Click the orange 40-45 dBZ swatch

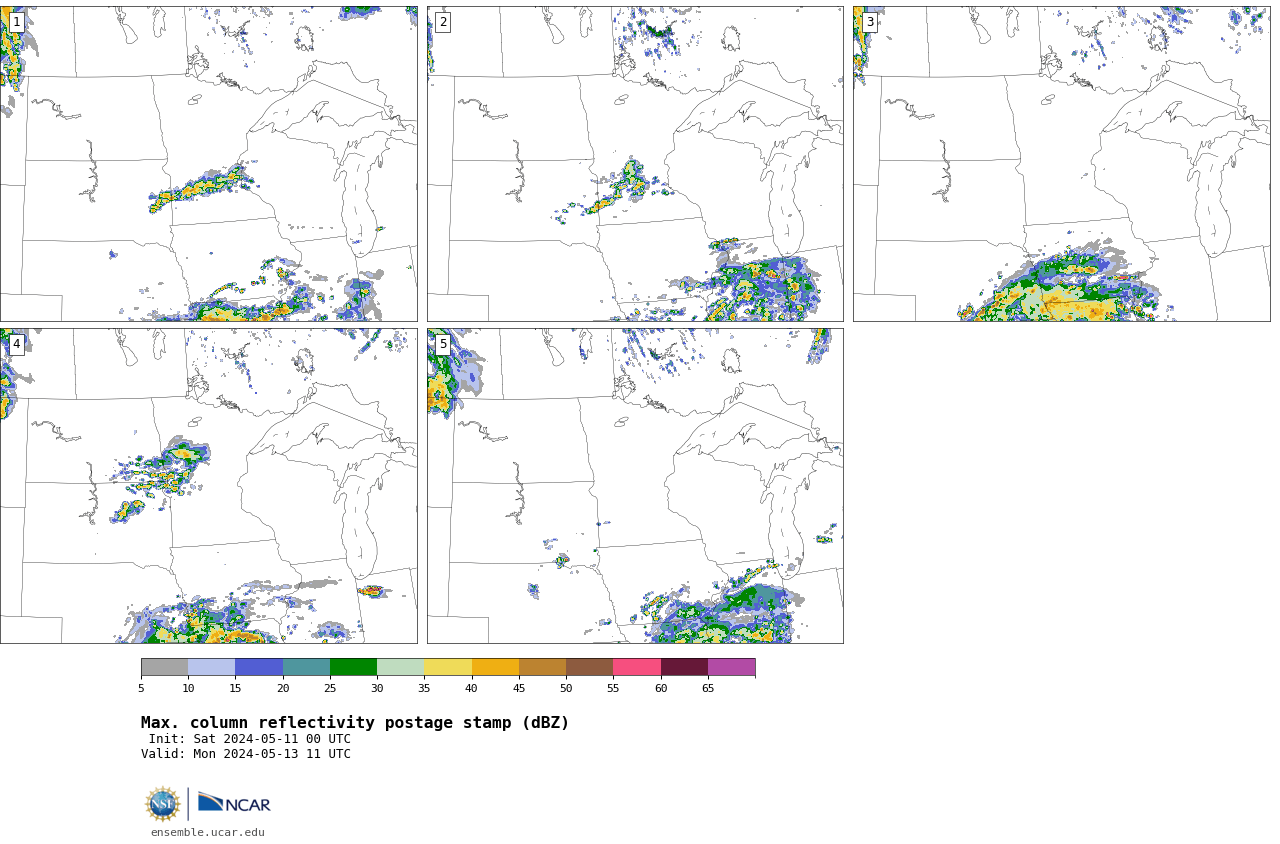pos(495,667)
